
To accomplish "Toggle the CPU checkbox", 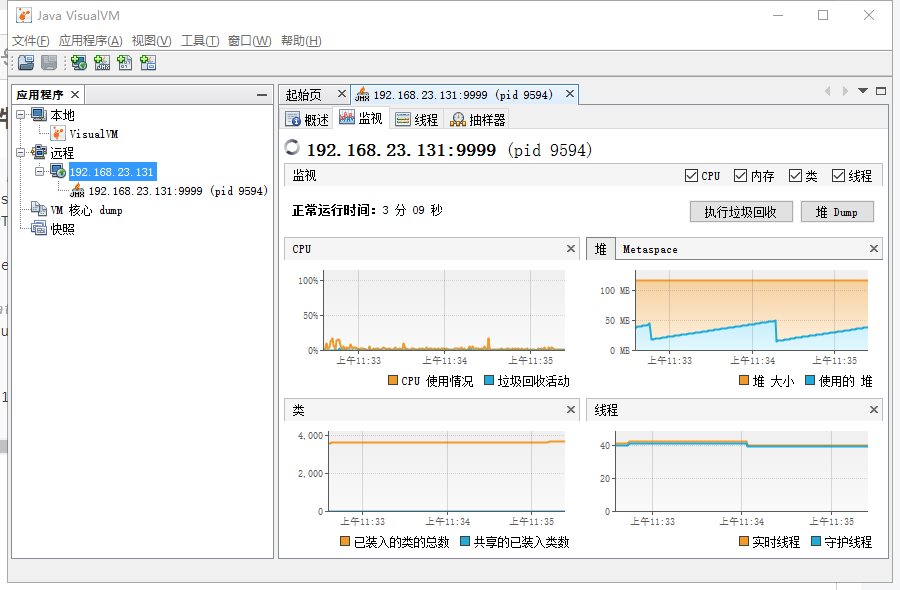I will coord(692,176).
